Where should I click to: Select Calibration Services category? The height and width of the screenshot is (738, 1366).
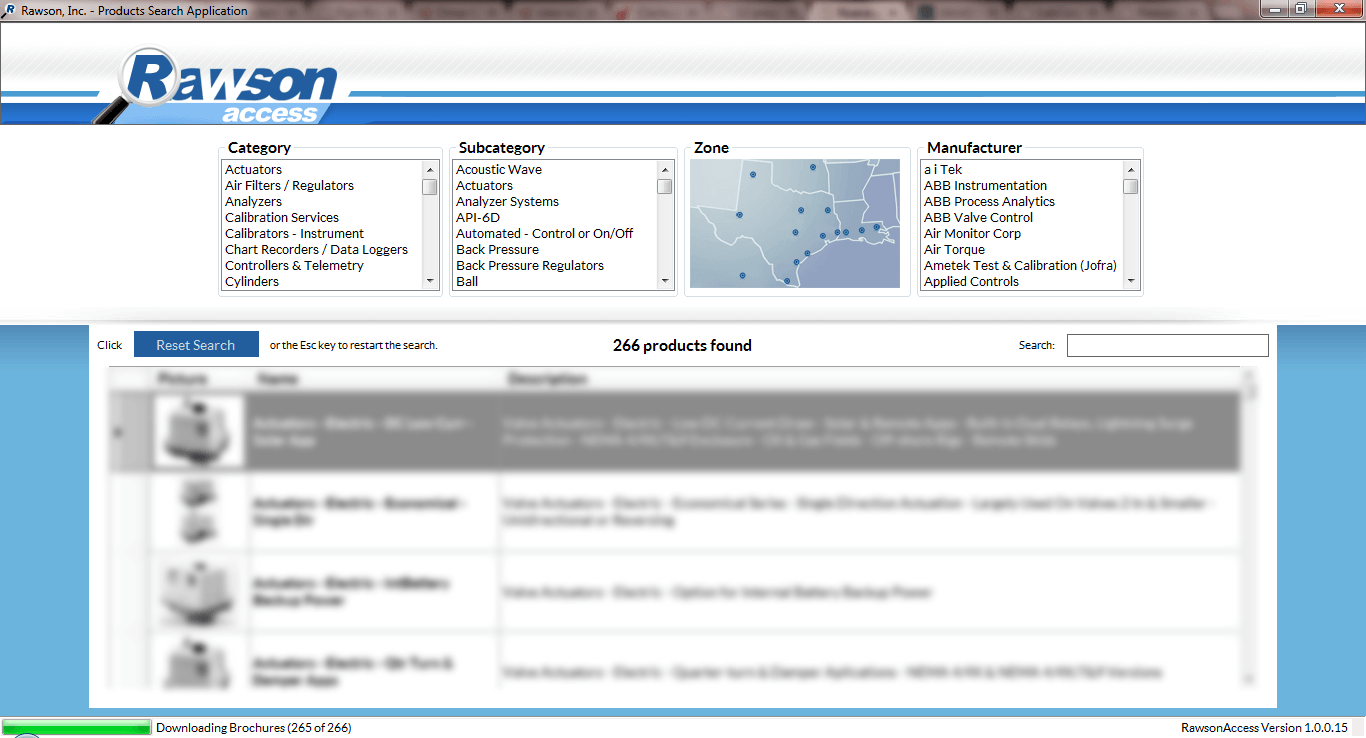282,218
